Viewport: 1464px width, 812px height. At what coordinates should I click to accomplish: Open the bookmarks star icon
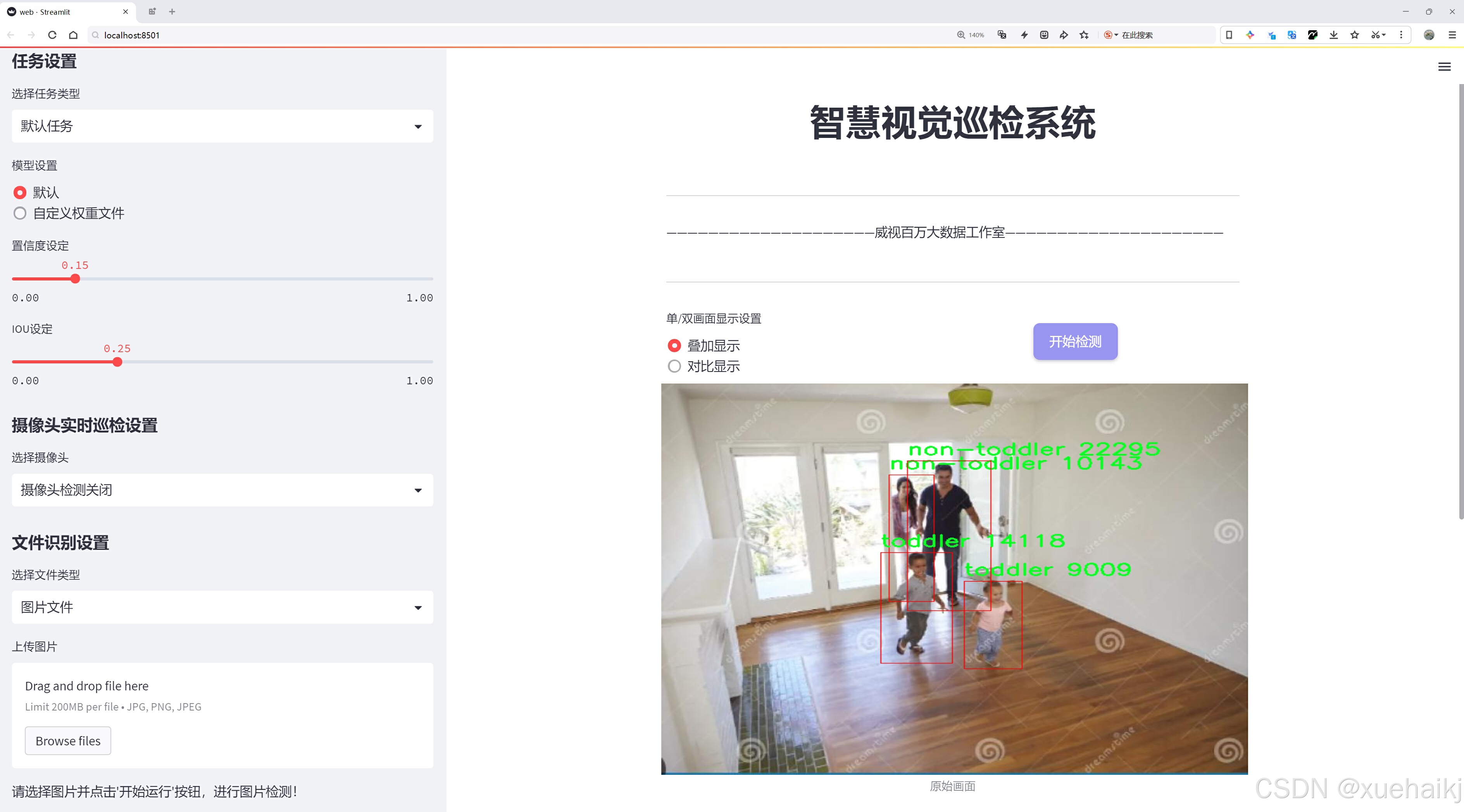[1355, 34]
